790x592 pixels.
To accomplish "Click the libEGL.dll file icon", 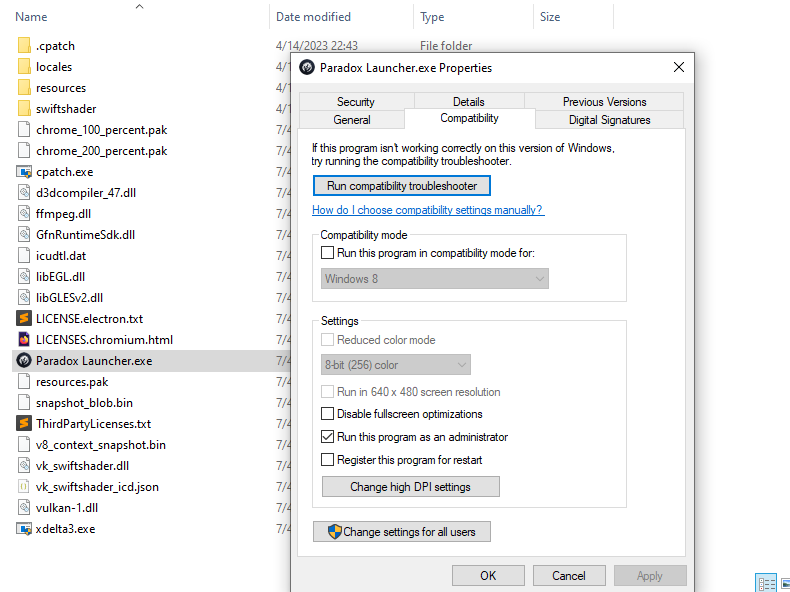I will (x=24, y=277).
